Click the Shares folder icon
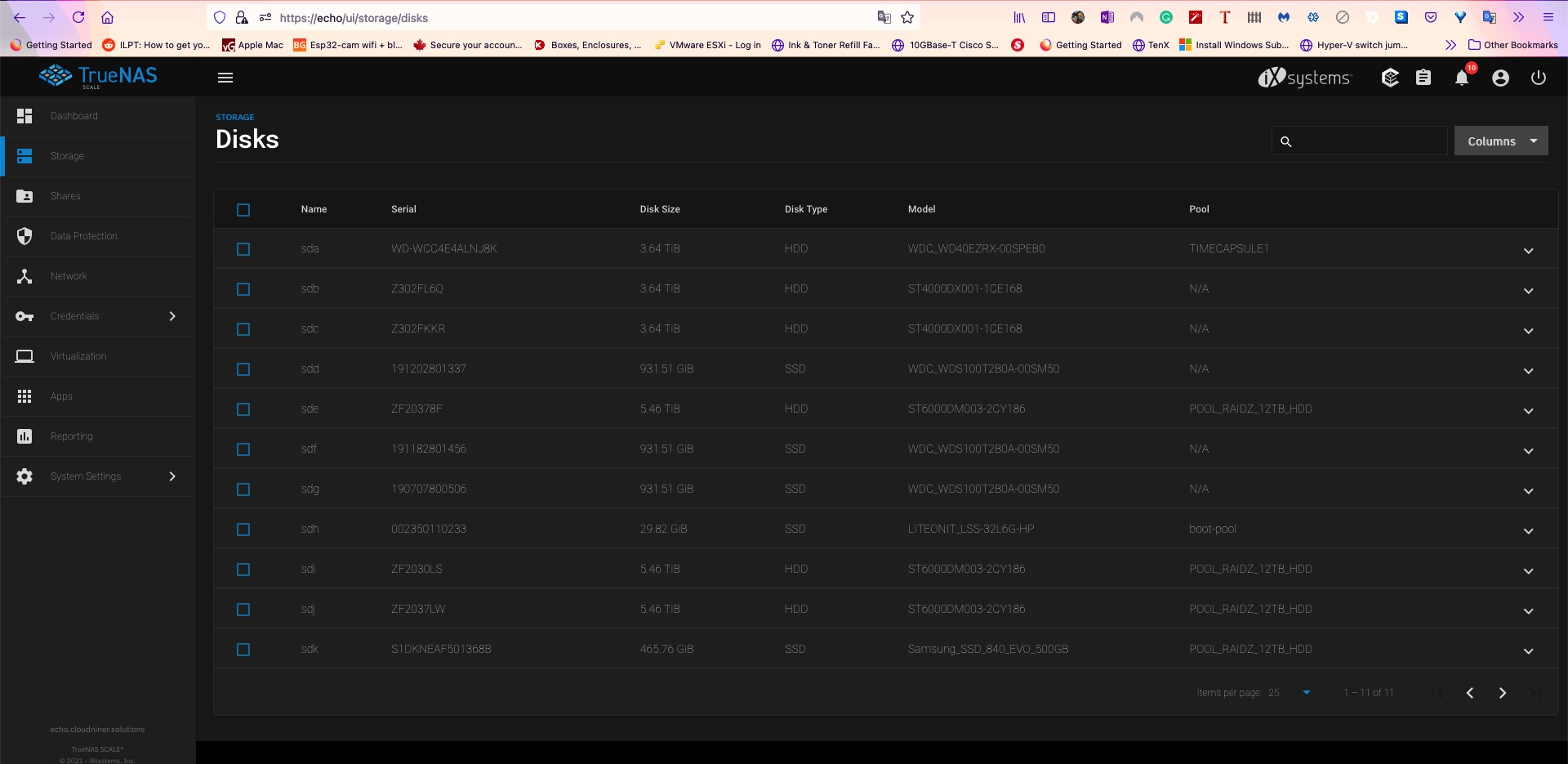 (24, 196)
